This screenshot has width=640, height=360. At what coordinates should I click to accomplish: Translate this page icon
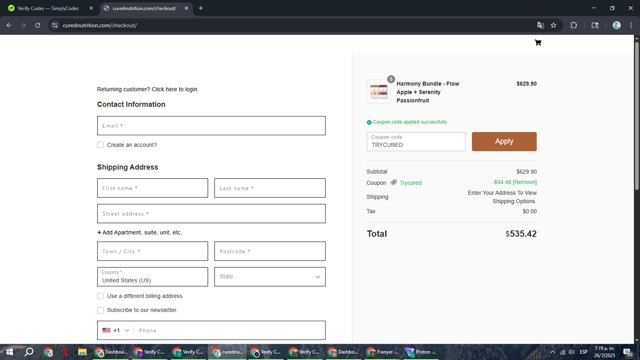540,25
